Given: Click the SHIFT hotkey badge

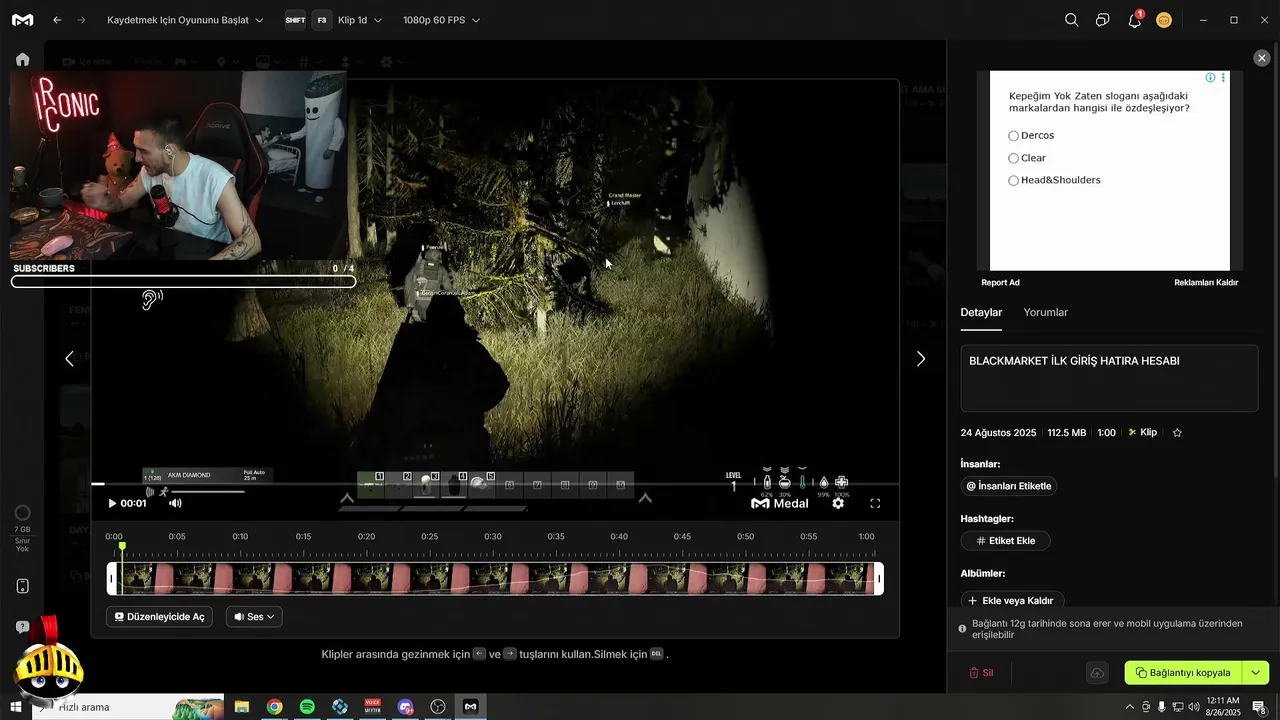Looking at the screenshot, I should click(295, 20).
